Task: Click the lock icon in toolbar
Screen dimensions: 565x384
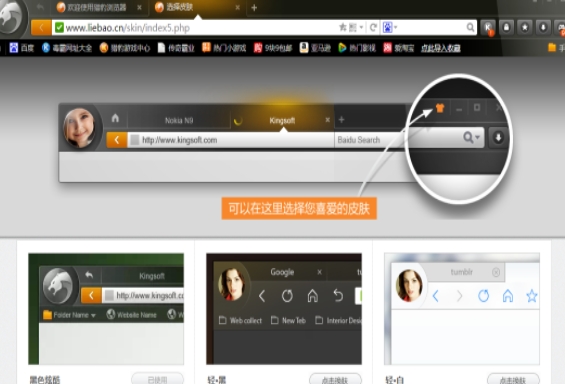Action: [506, 27]
